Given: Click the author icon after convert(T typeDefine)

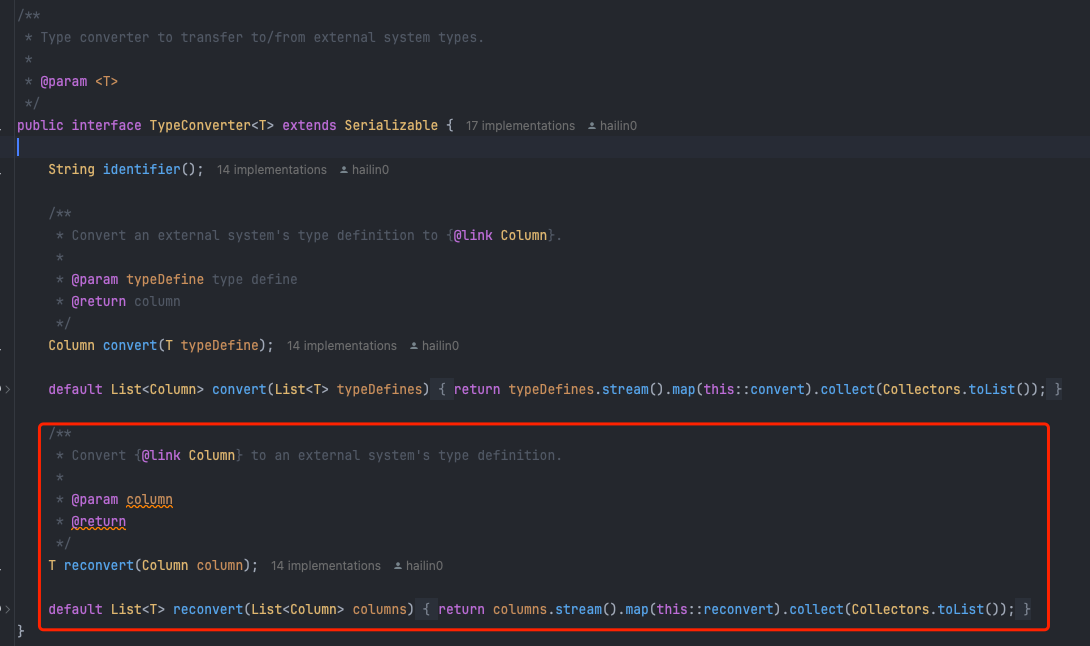Looking at the screenshot, I should pyautogui.click(x=414, y=346).
